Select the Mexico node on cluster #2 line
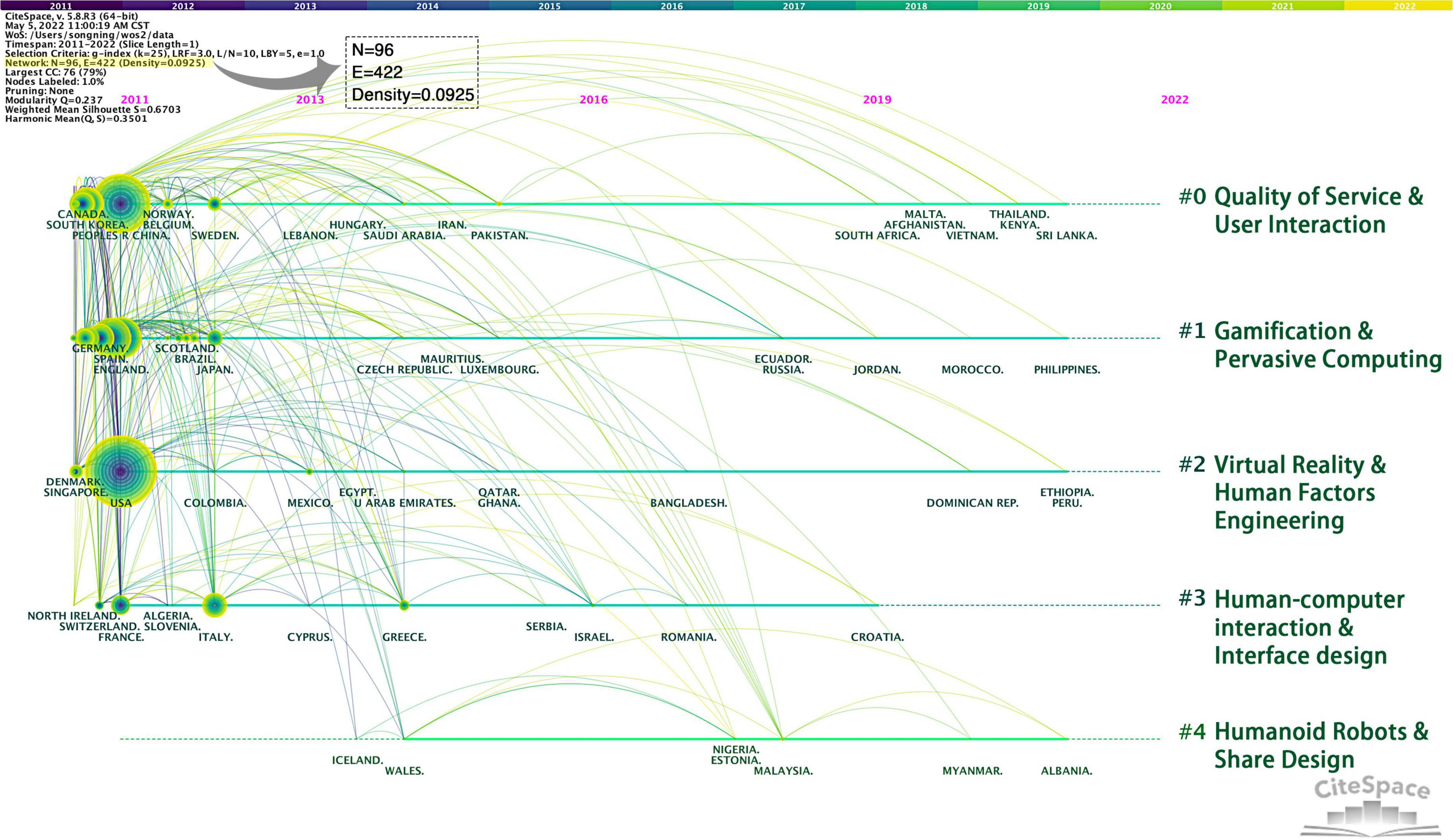This screenshot has height=840, width=1453. click(310, 471)
